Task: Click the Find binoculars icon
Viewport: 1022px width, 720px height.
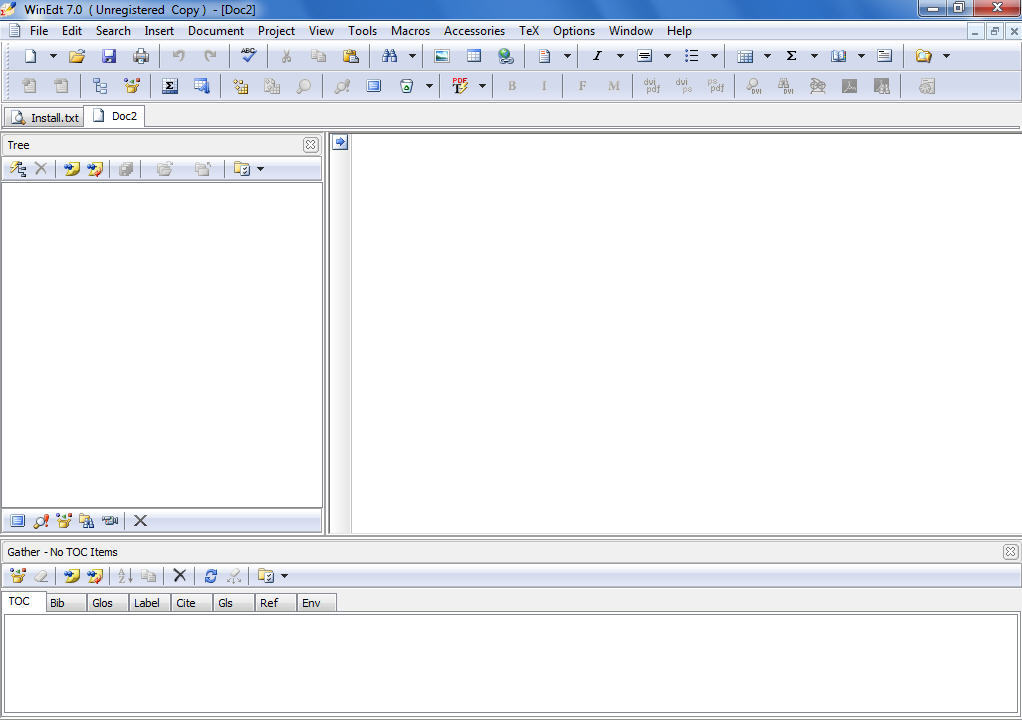Action: (390, 56)
